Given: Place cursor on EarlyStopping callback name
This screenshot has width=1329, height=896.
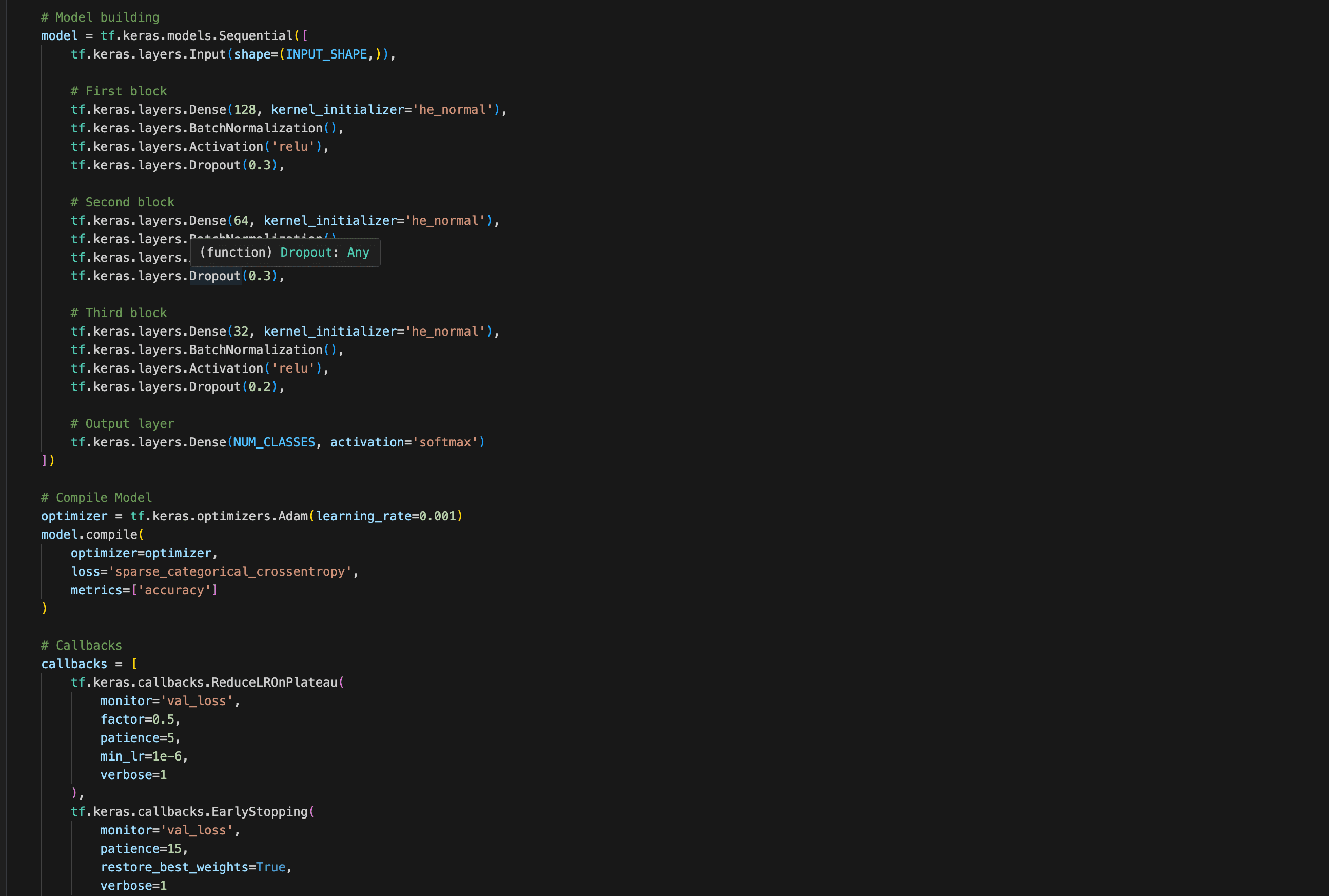Looking at the screenshot, I should 260,811.
